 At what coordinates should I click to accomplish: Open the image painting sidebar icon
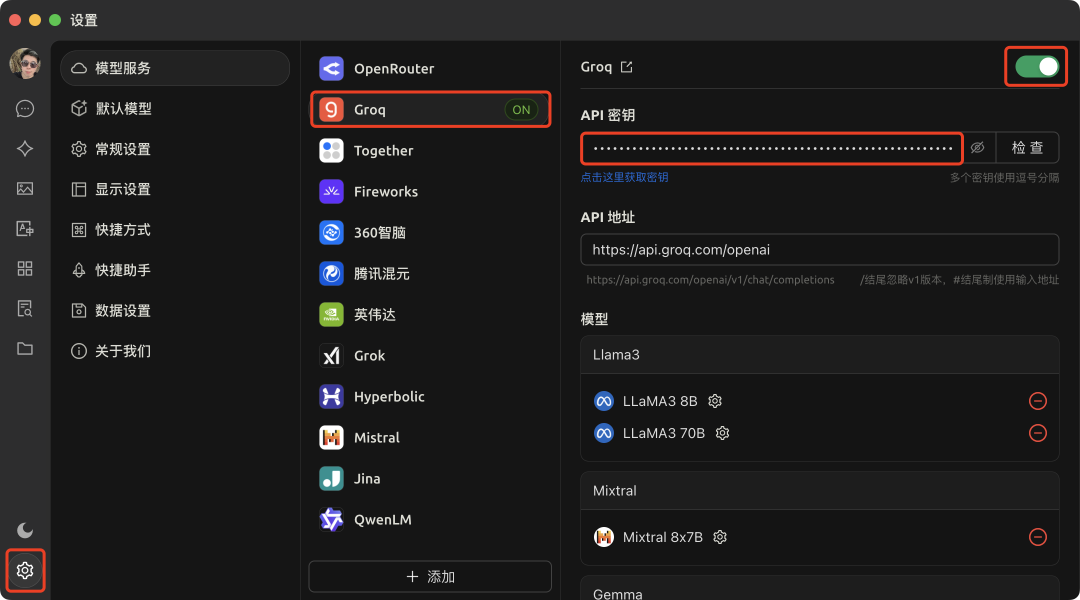(x=25, y=189)
